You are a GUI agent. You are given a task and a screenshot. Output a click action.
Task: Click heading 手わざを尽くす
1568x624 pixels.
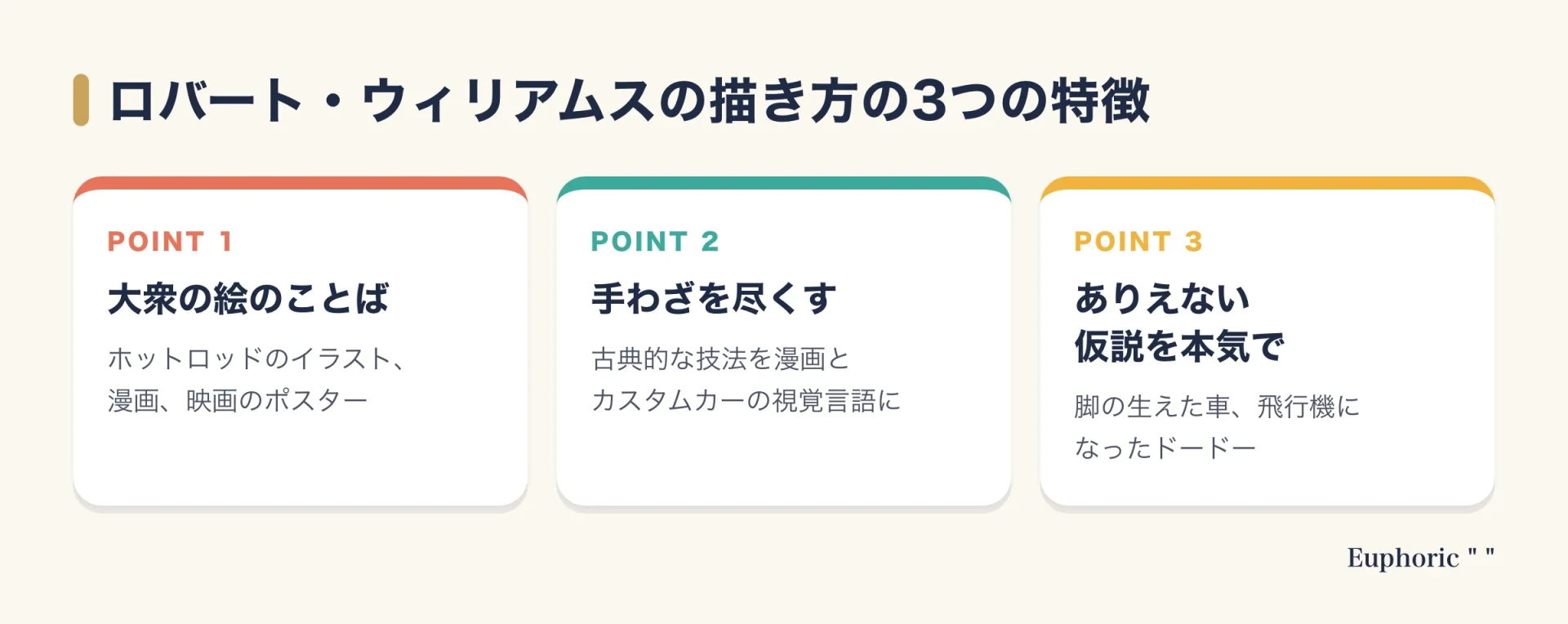[714, 299]
